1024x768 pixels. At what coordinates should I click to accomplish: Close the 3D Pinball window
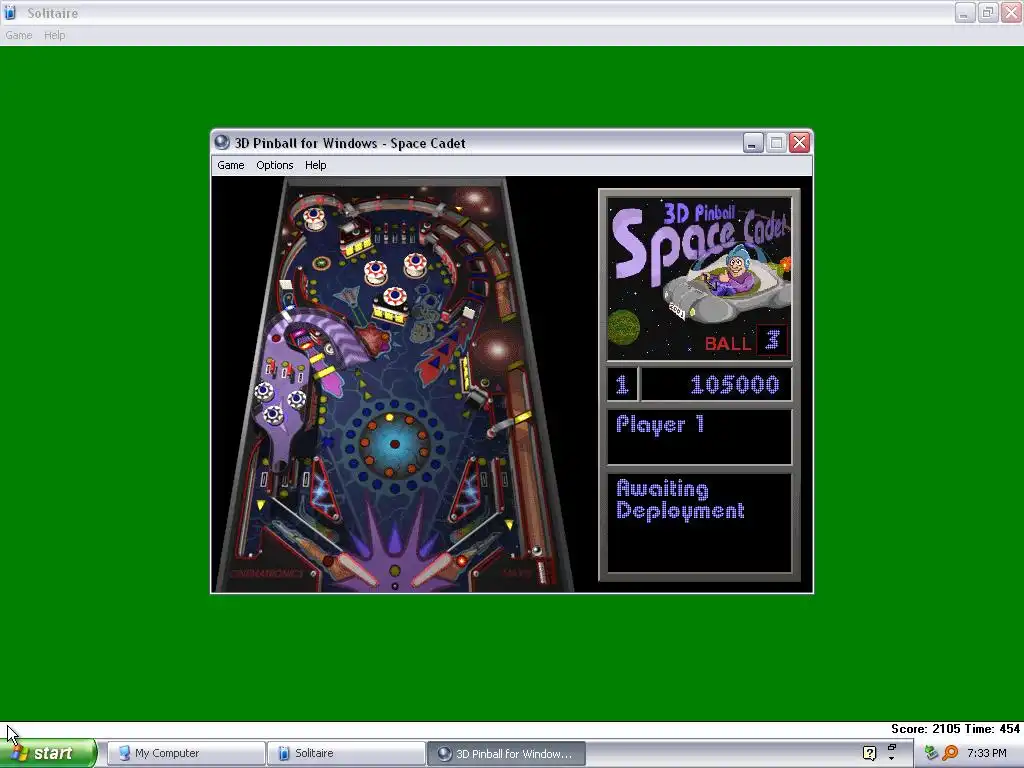coord(799,142)
